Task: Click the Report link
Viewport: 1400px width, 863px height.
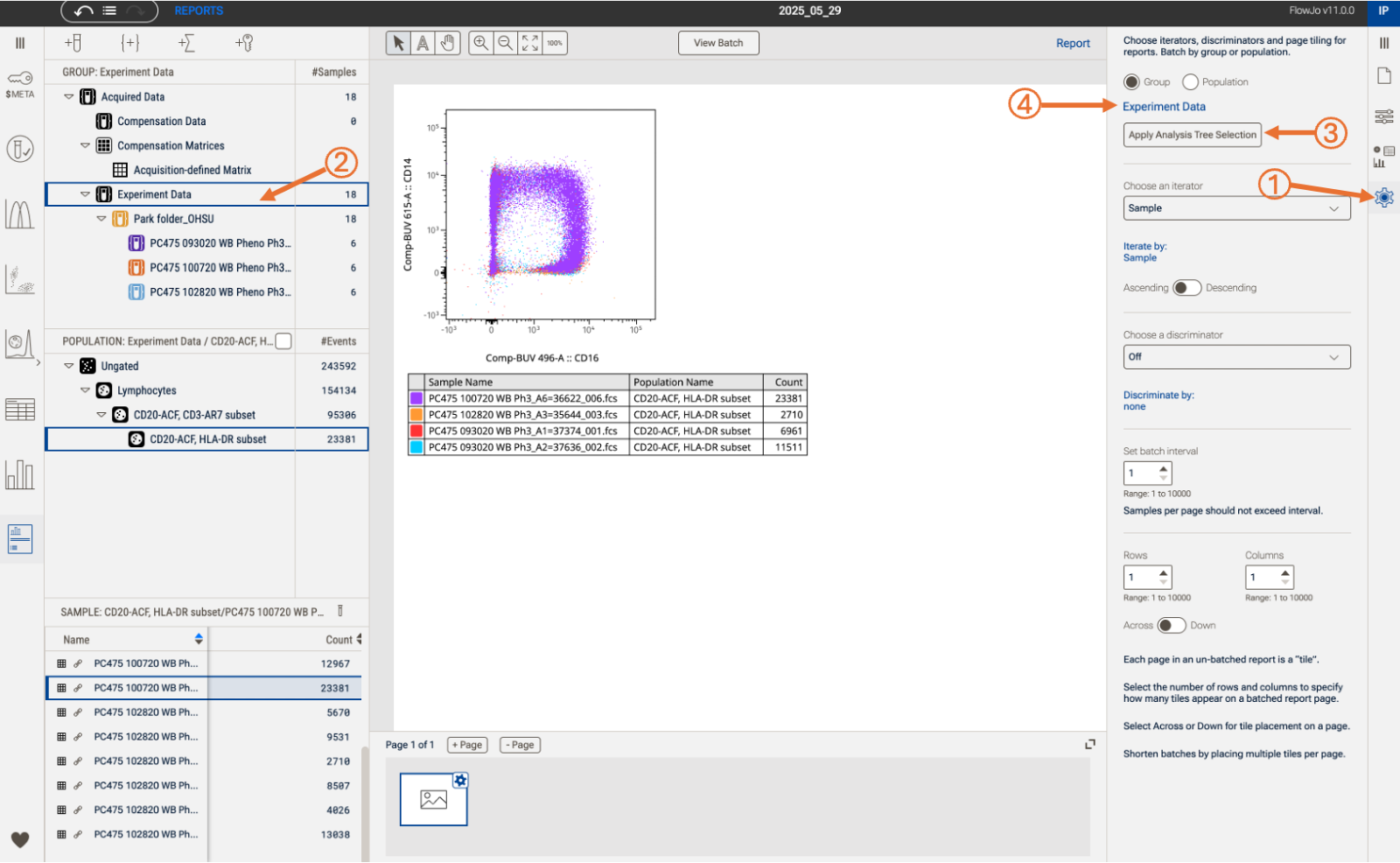Action: (x=1072, y=43)
